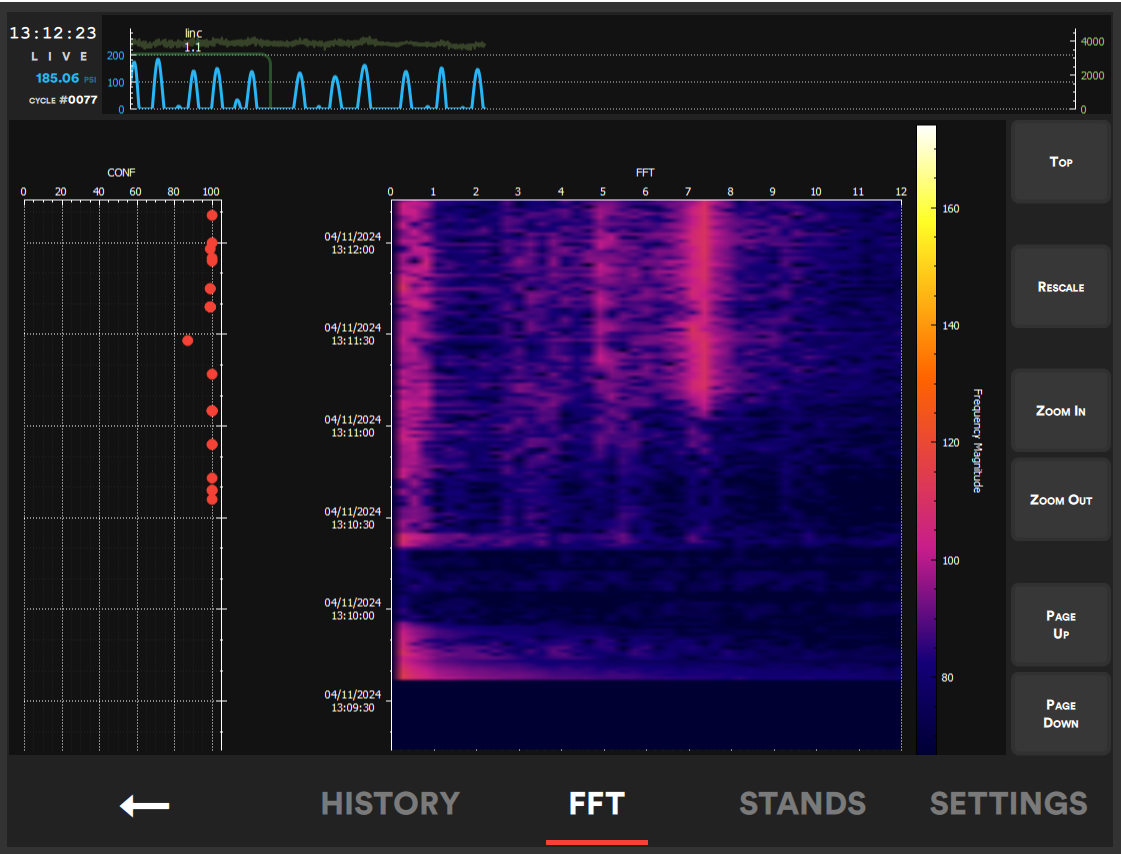Click the FFT chart title above the heatmap
The width and height of the screenshot is (1121, 854).
(645, 172)
